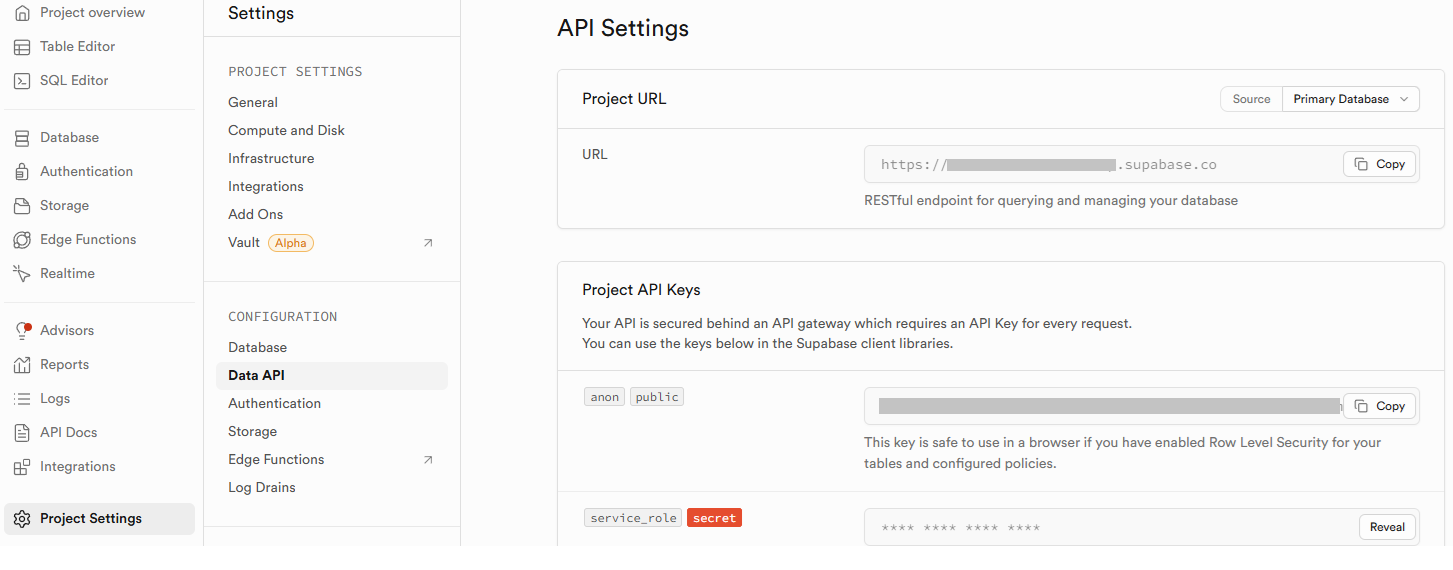The image size is (1453, 570).
Task: Select Compute and Disk settings
Action: pyautogui.click(x=286, y=131)
